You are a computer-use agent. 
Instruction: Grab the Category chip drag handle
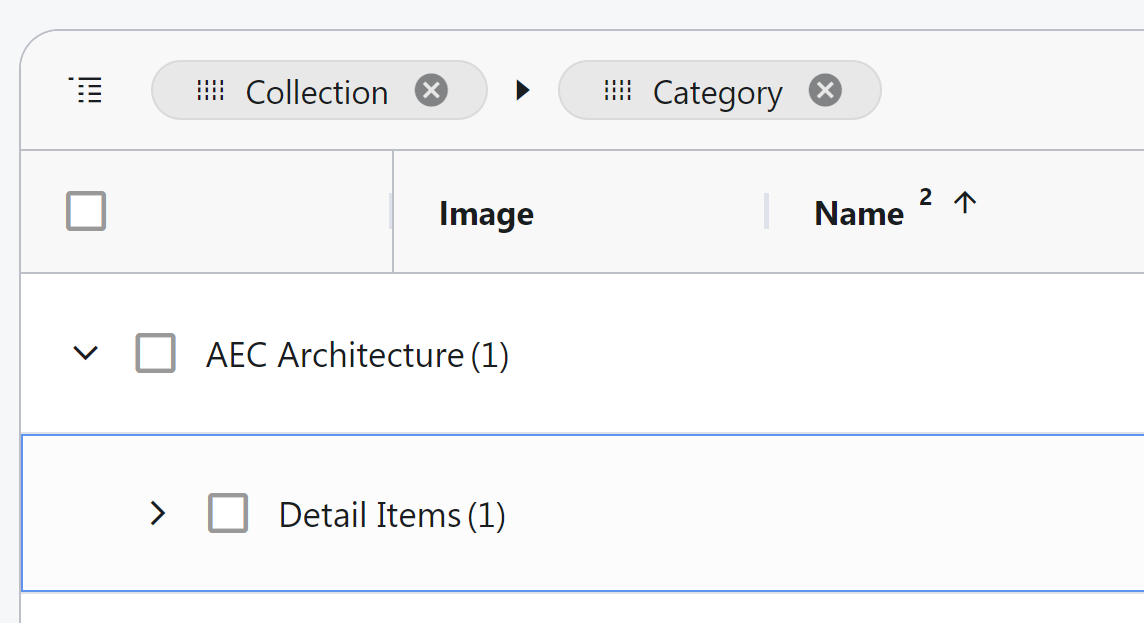click(x=617, y=91)
